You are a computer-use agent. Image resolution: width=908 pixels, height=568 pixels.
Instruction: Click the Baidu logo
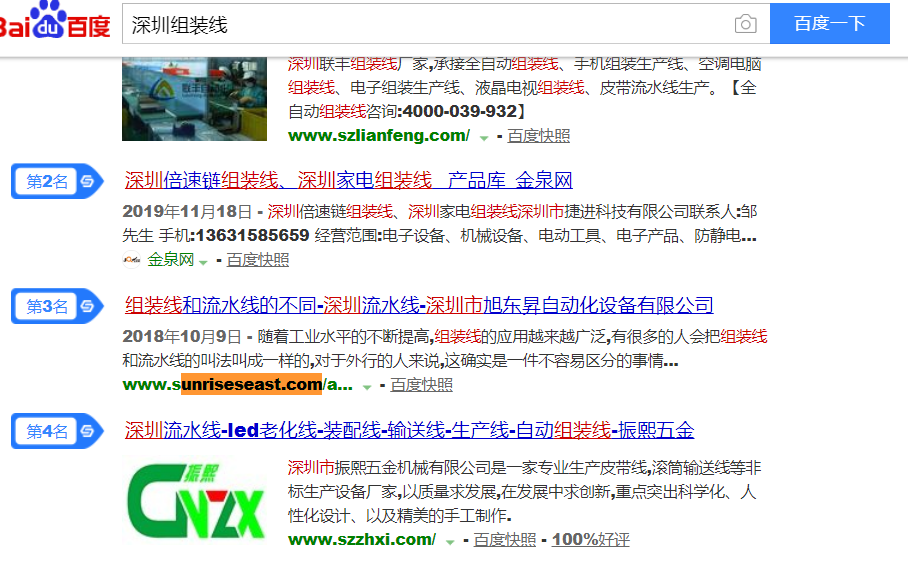54,21
